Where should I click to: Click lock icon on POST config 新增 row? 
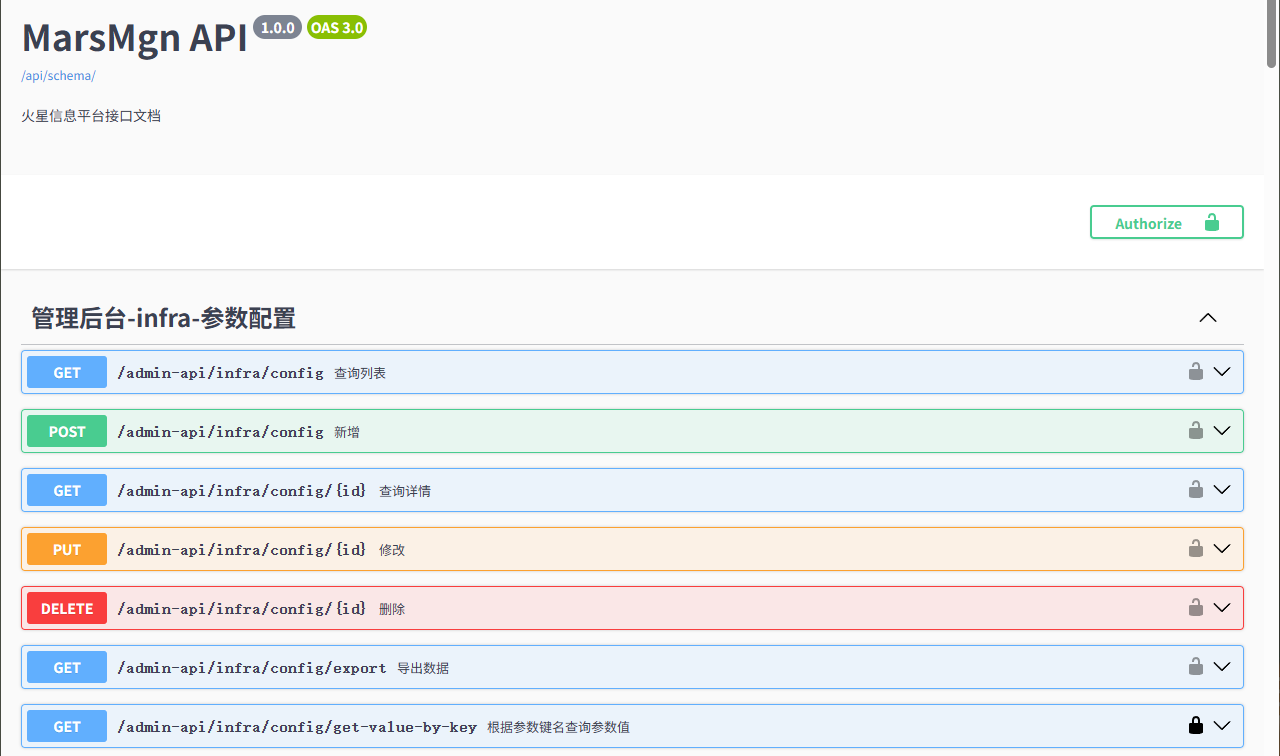click(x=1195, y=431)
